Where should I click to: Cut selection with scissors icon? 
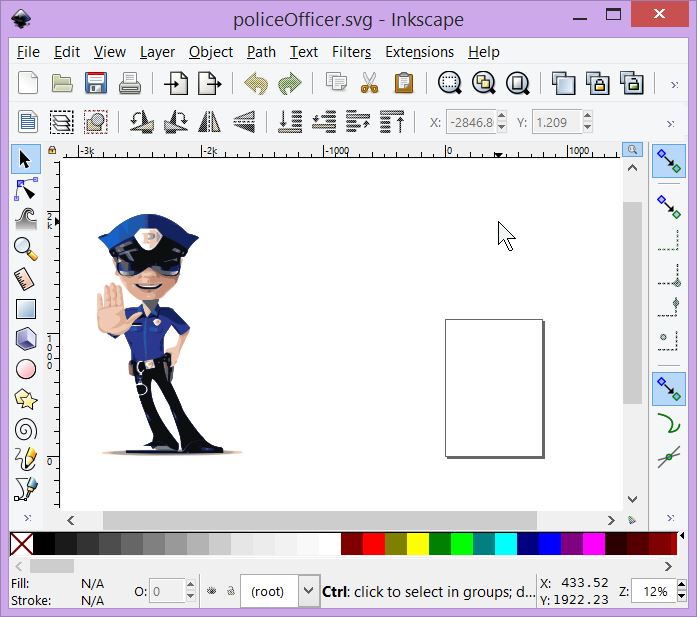coord(369,83)
